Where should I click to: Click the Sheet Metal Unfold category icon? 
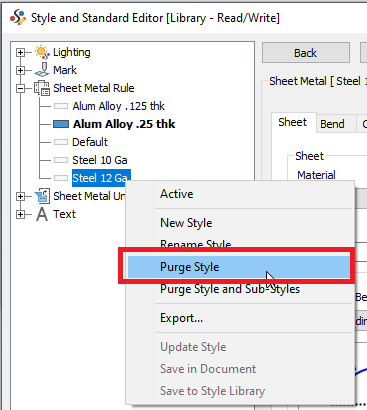click(x=42, y=196)
